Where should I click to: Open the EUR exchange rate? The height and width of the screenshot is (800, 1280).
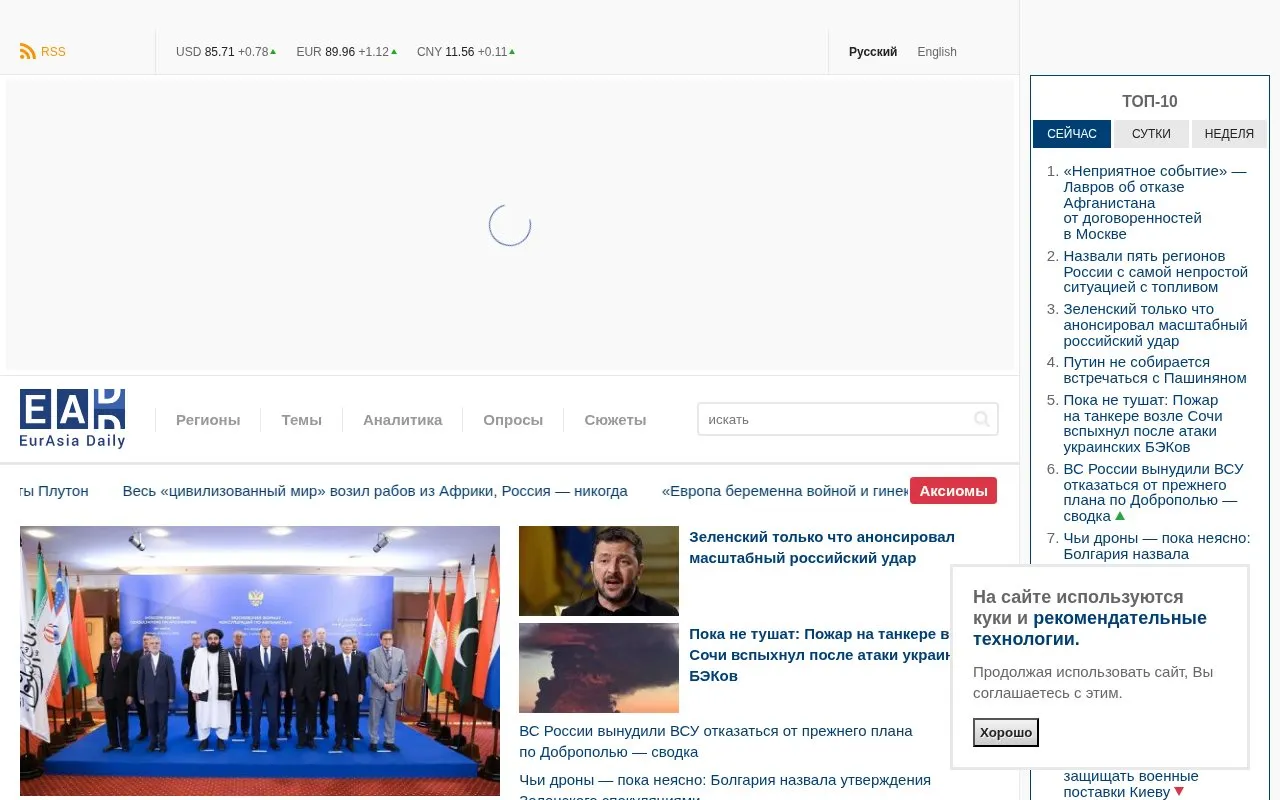346,52
